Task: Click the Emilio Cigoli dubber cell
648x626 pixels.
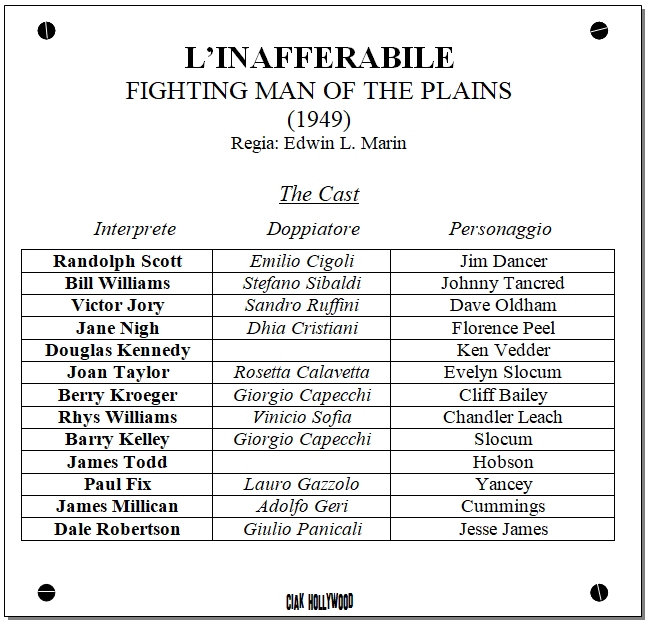Action: point(302,261)
